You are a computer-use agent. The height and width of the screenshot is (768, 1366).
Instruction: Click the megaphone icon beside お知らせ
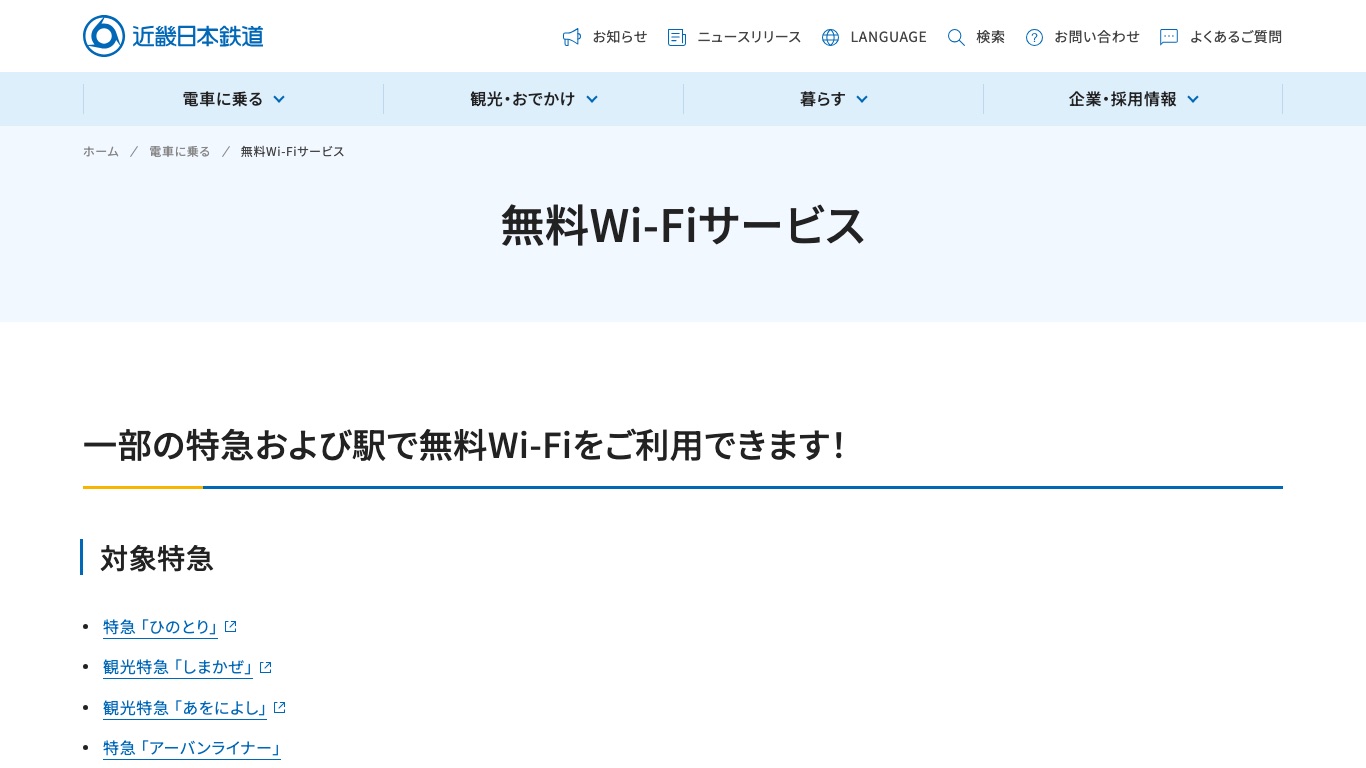(572, 37)
